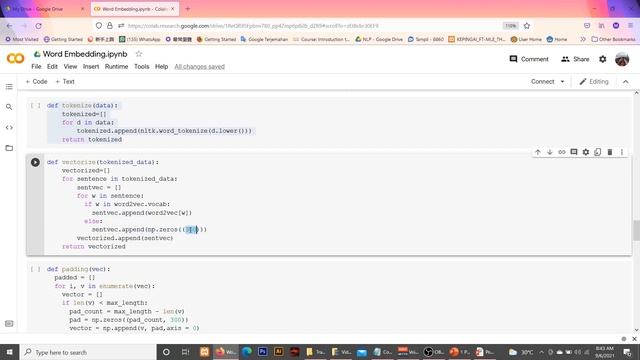Open the Runtime menu
The width and height of the screenshot is (640, 360).
[116, 67]
